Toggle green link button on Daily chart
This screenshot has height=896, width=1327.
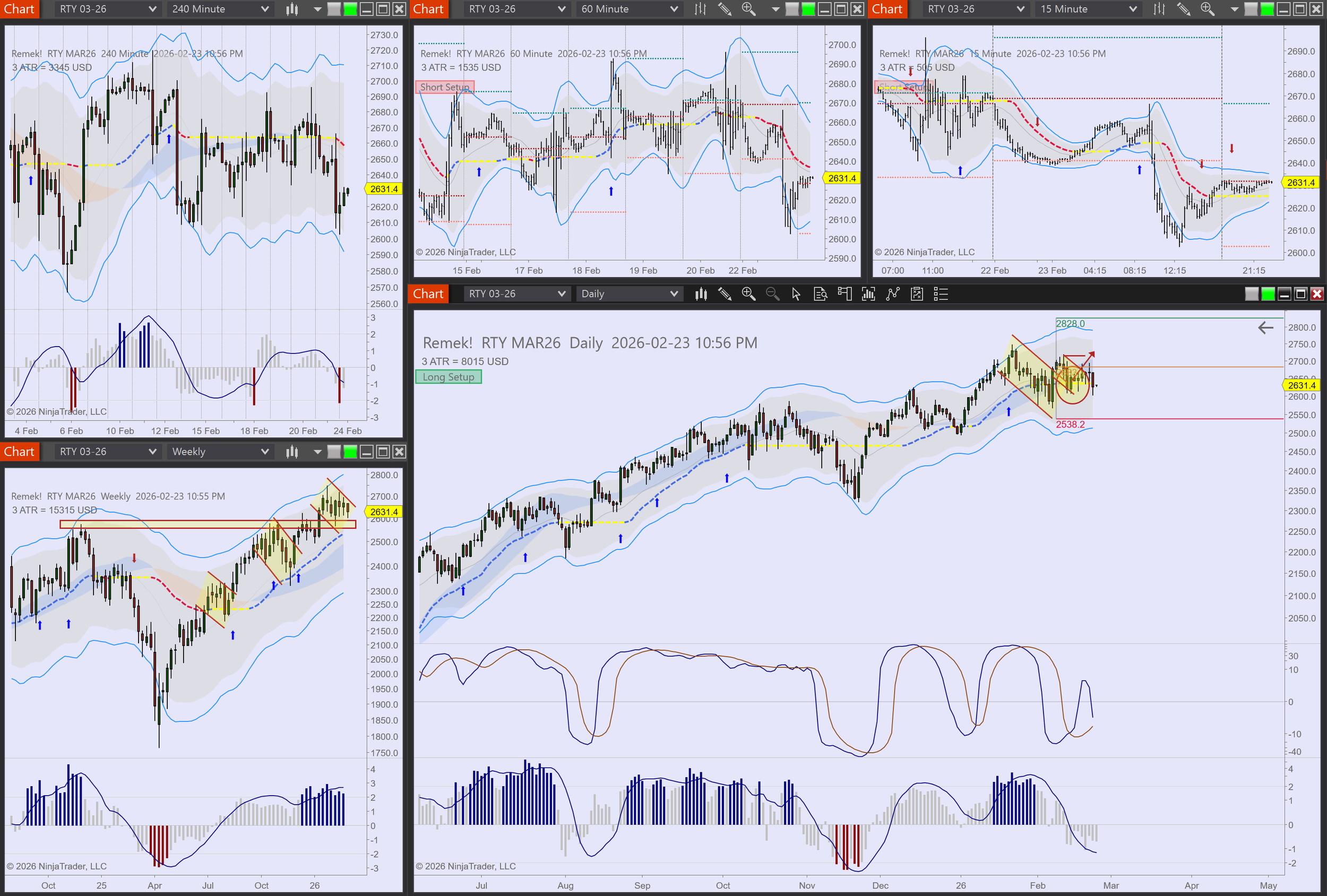point(1268,294)
